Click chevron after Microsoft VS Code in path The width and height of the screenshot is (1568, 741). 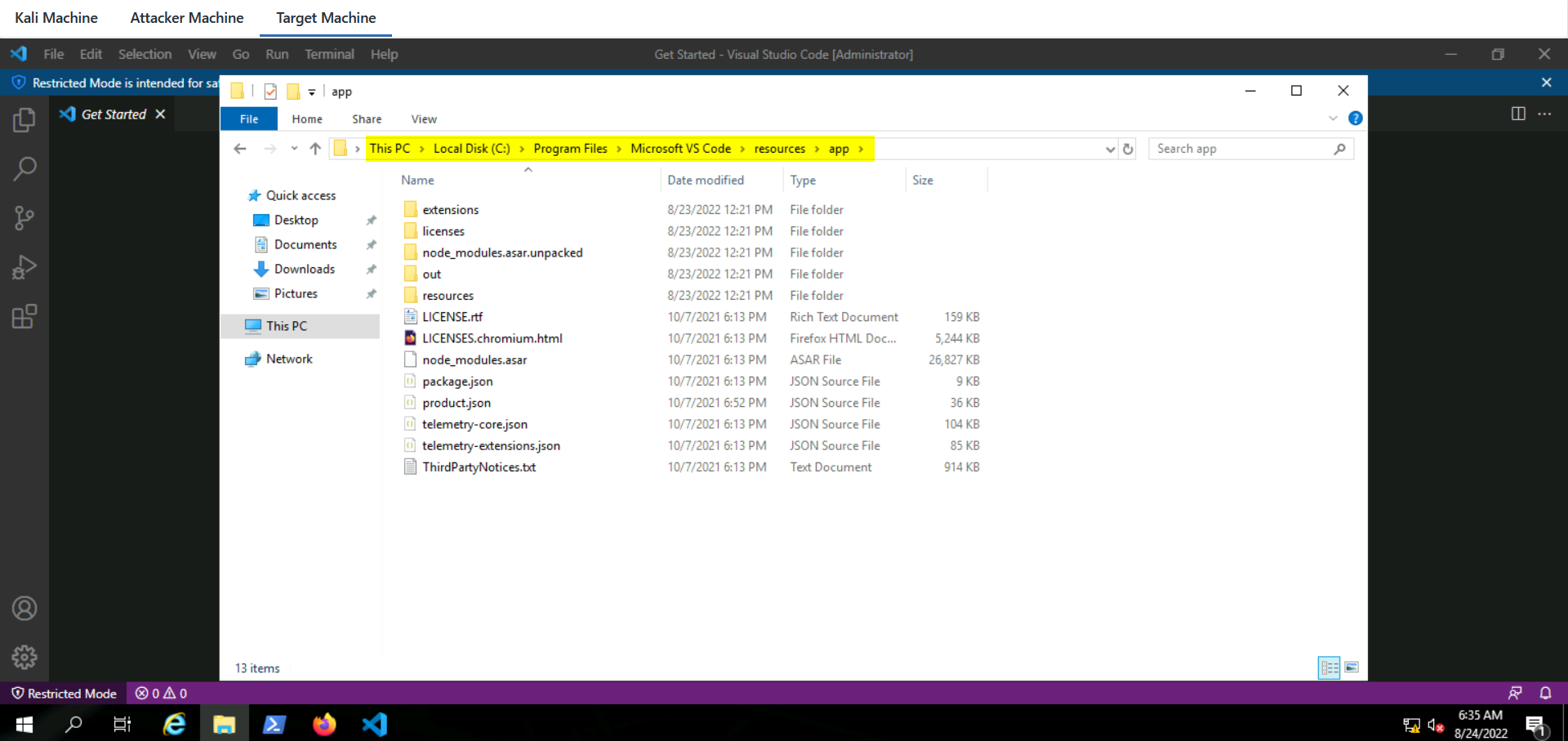[742, 149]
